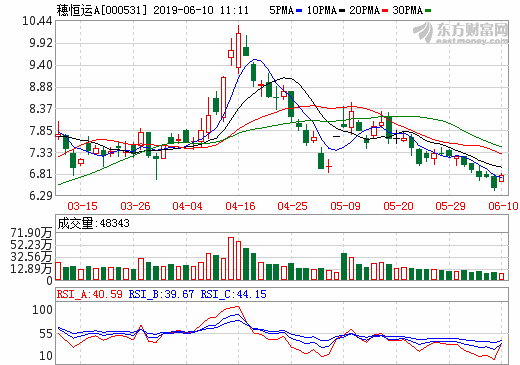Select the 05-09 date label
This screenshot has height=365, width=520.
[x=345, y=206]
